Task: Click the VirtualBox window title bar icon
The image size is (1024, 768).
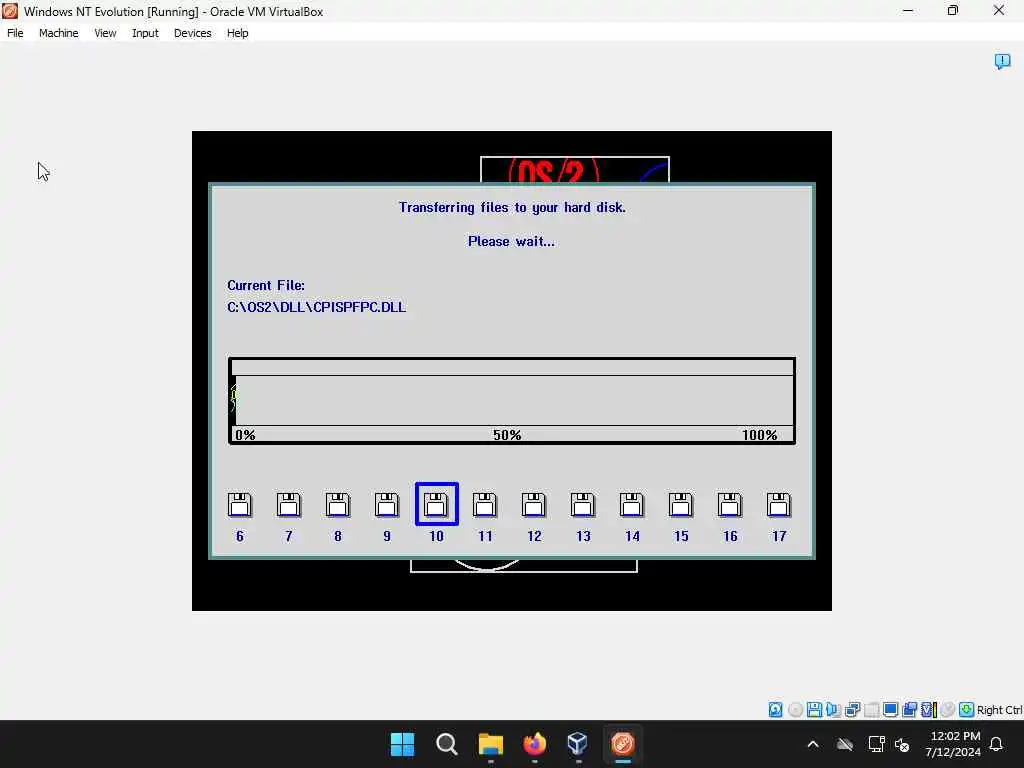Action: click(10, 11)
